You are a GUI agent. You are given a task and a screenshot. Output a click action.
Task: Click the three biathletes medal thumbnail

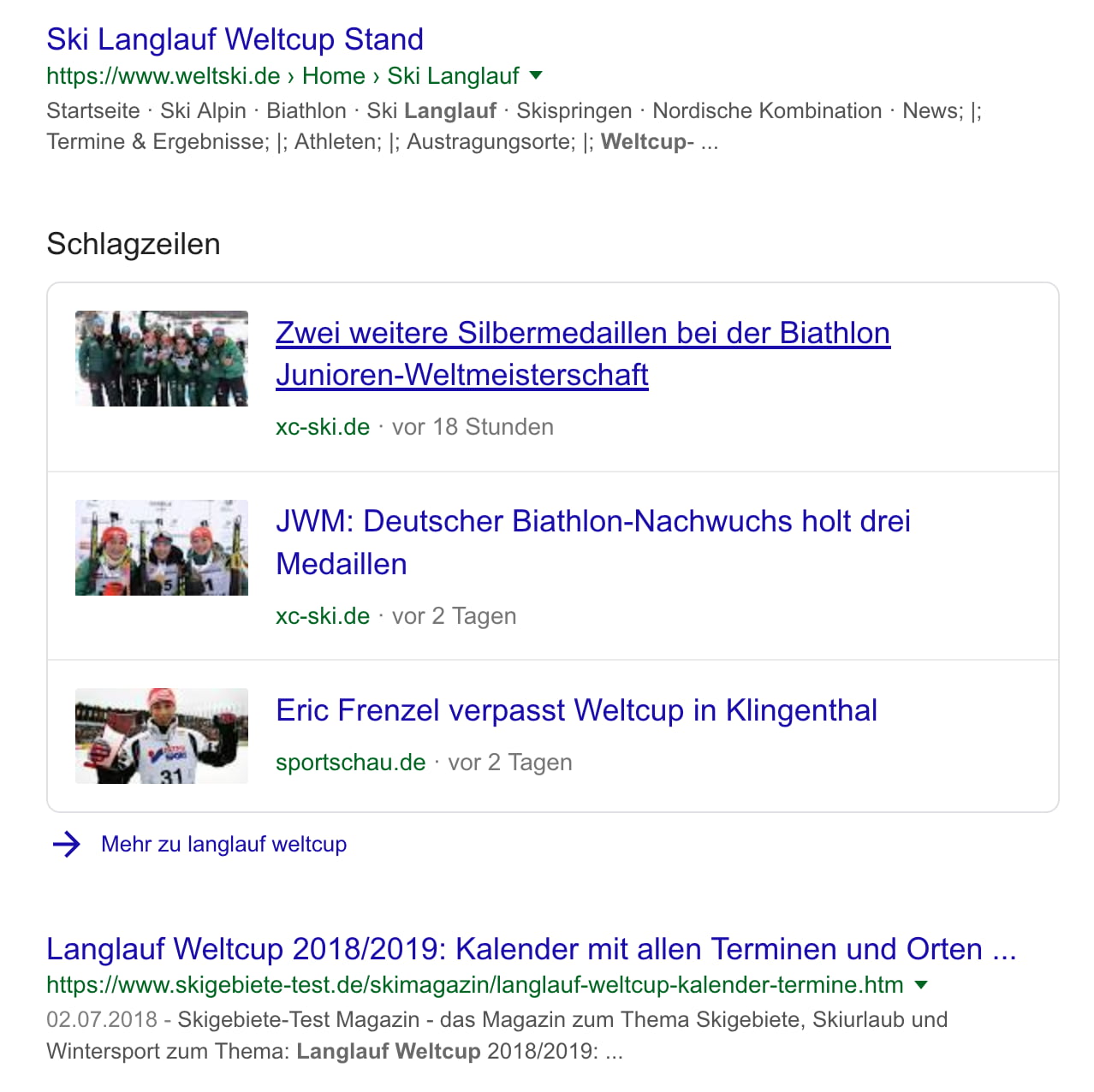162,548
